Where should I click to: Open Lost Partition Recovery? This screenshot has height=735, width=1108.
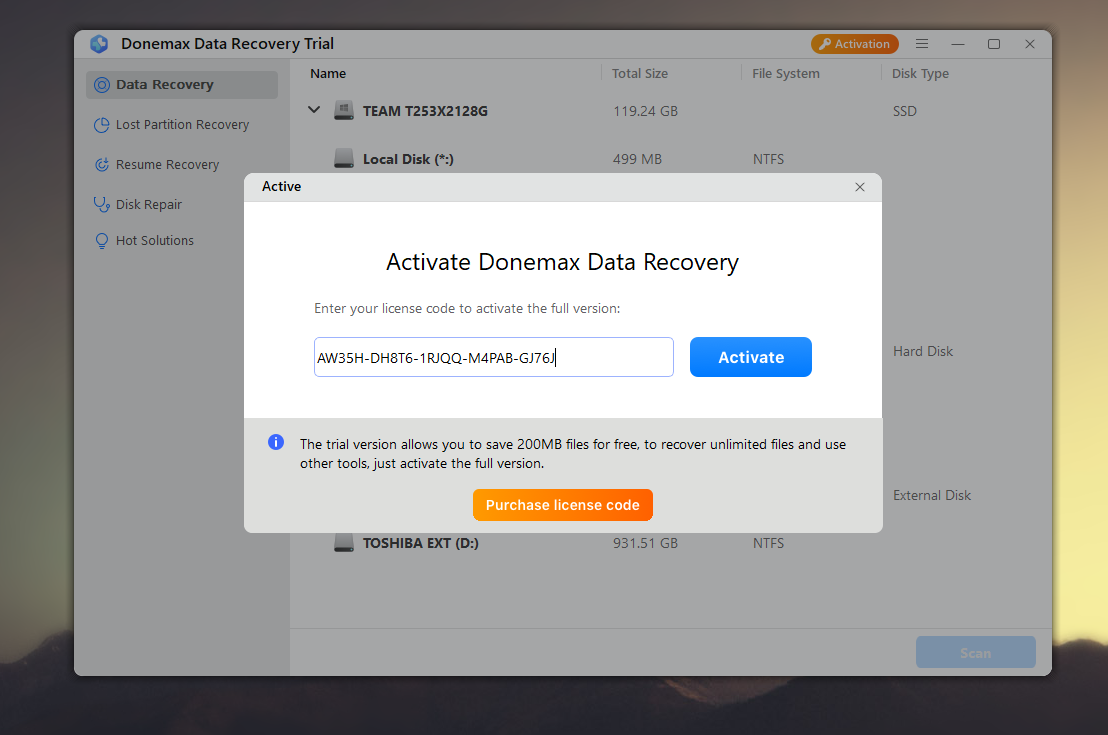(182, 124)
